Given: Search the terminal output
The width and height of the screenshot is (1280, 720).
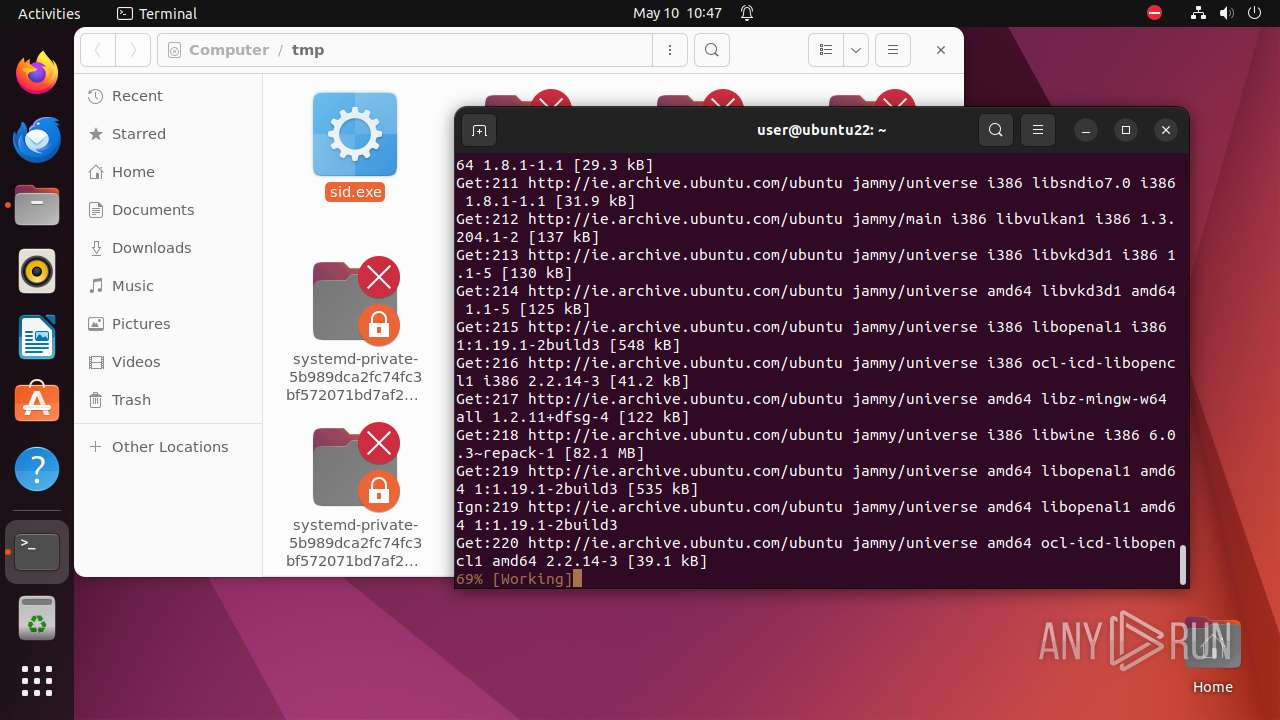Looking at the screenshot, I should (995, 130).
